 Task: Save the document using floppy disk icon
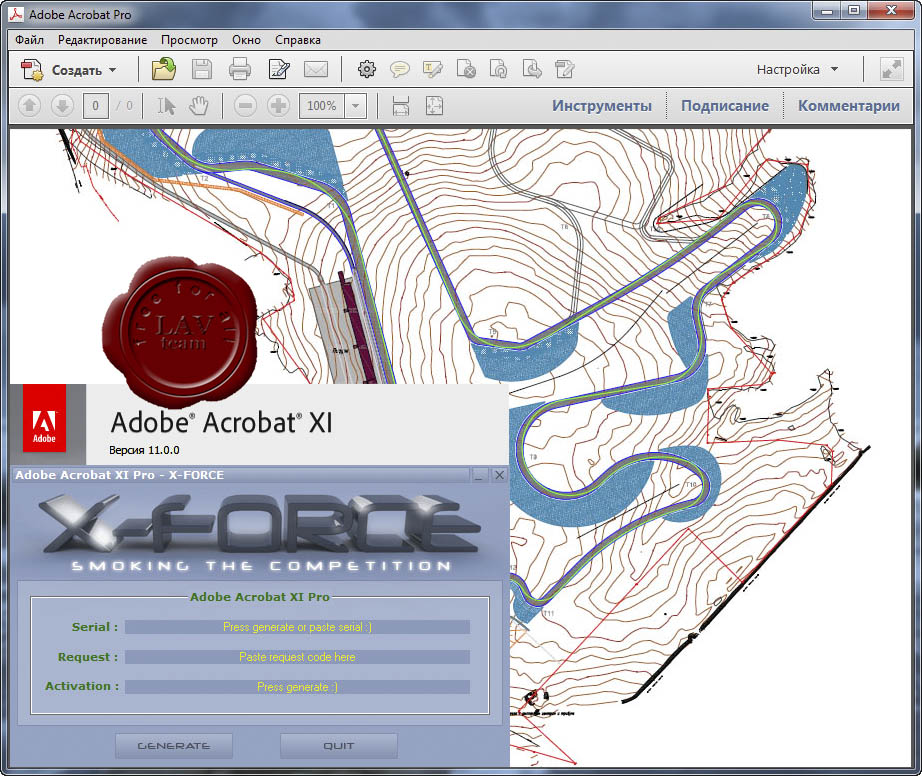202,69
